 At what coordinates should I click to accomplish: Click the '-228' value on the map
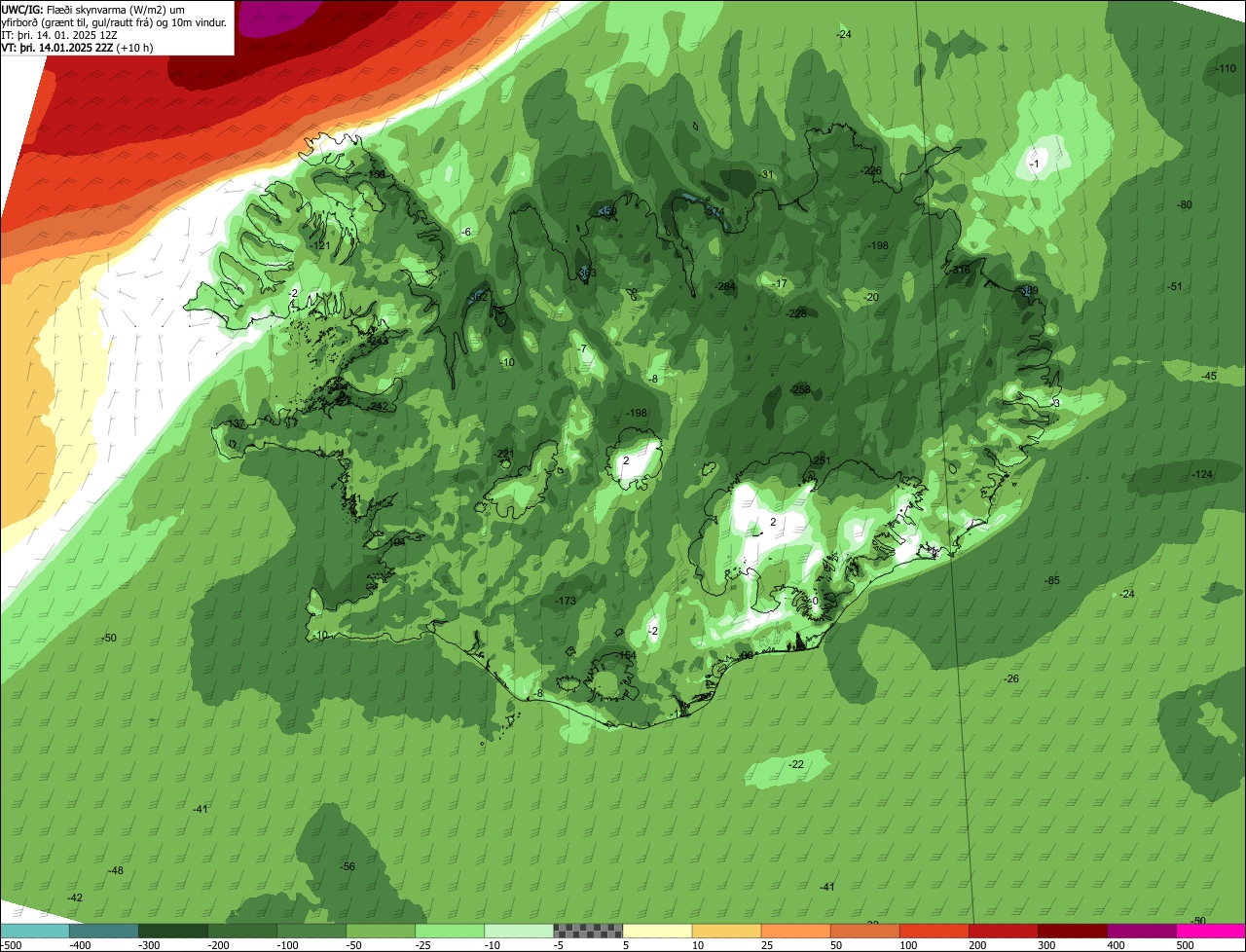click(x=797, y=313)
